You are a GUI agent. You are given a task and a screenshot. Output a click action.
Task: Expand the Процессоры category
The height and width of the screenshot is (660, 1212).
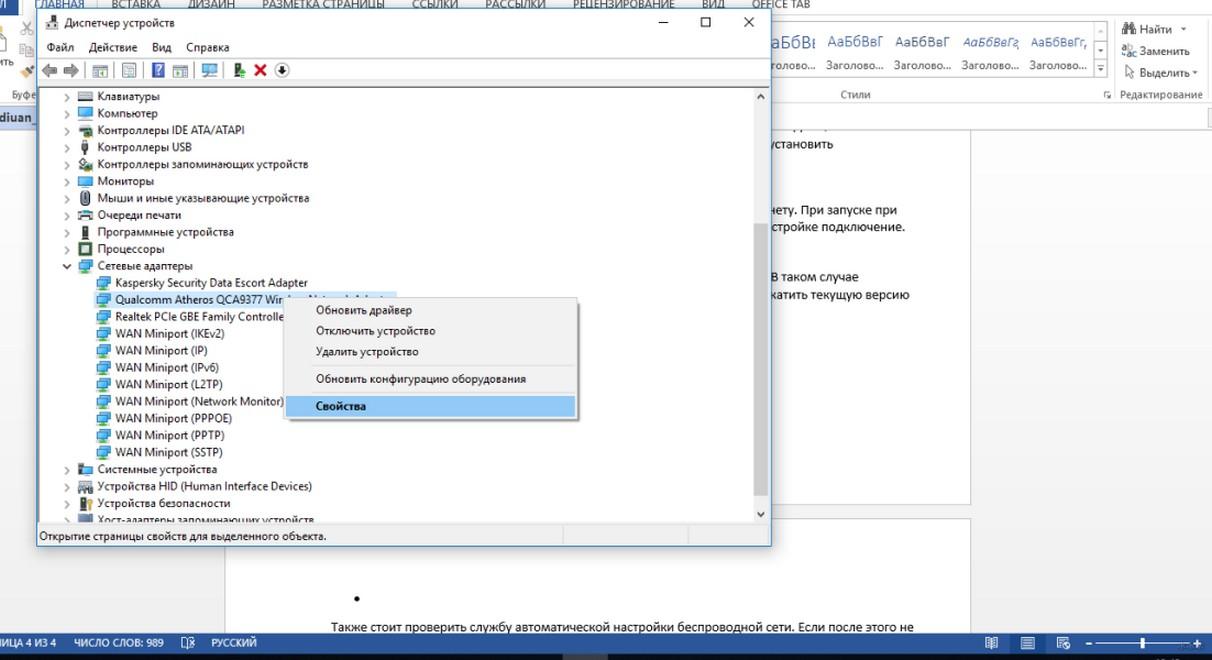[x=67, y=249]
